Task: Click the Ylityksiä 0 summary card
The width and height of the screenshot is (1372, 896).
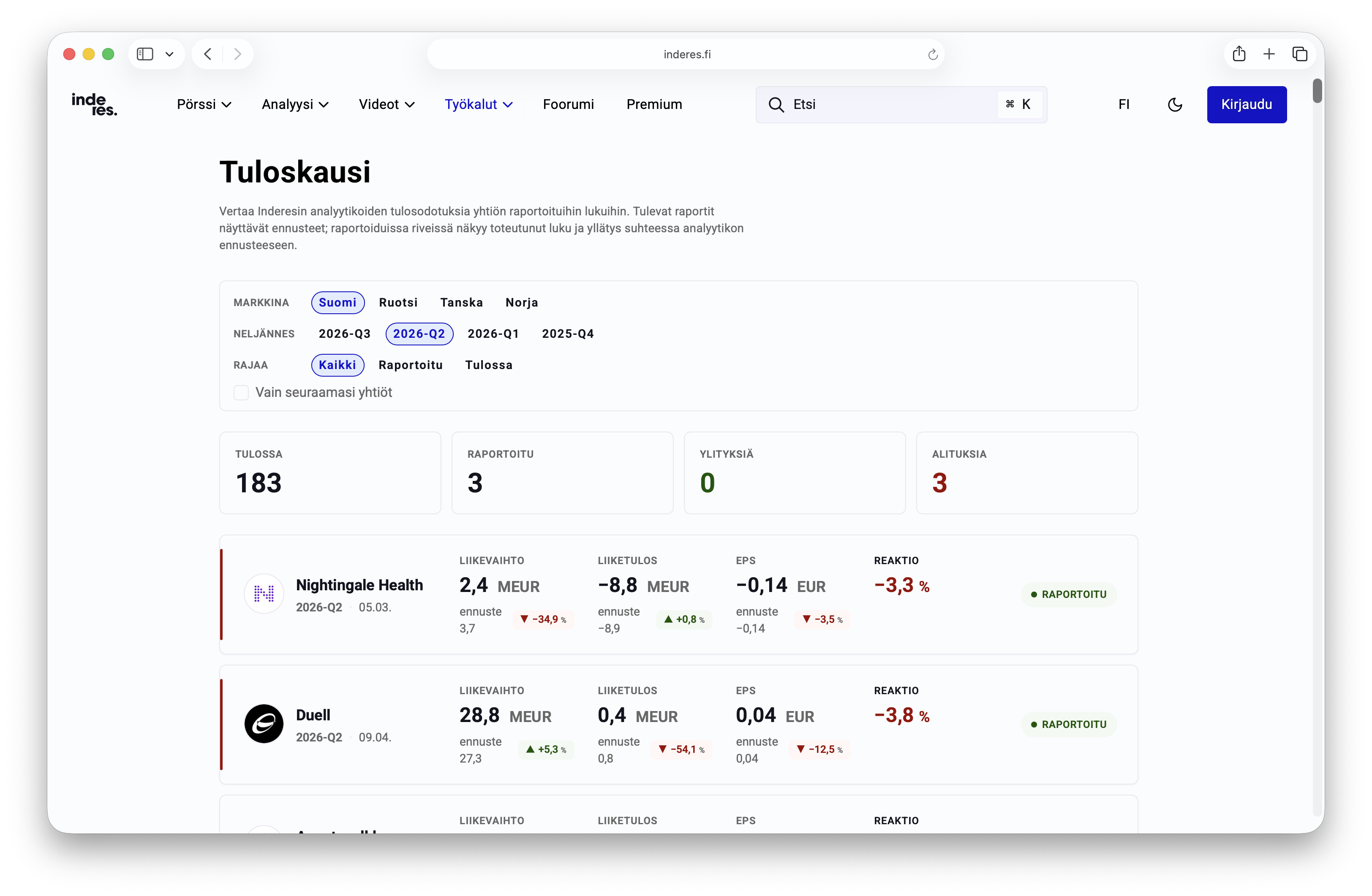Action: pyautogui.click(x=795, y=472)
